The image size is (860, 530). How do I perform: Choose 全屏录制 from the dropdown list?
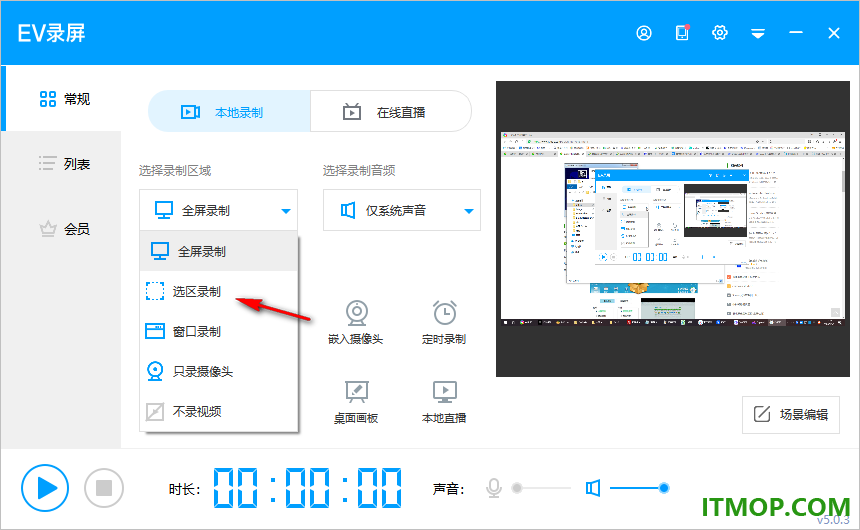click(219, 251)
